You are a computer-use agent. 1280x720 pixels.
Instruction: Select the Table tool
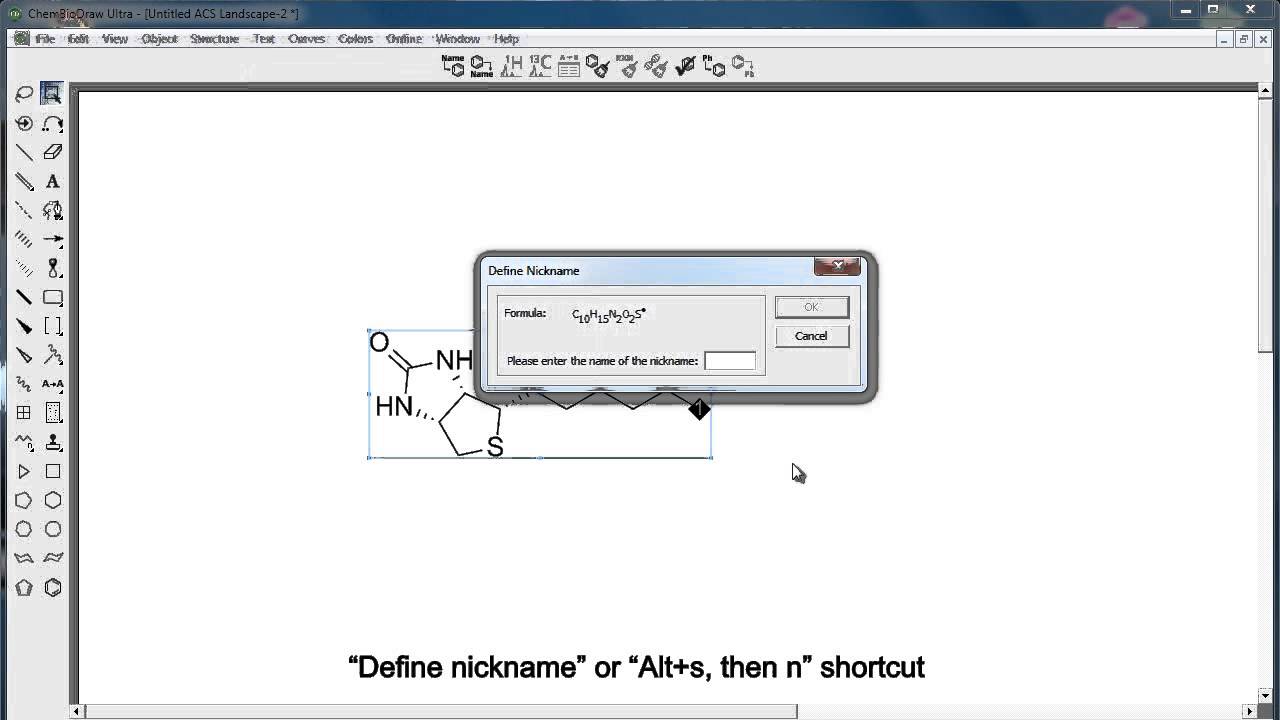coord(24,413)
